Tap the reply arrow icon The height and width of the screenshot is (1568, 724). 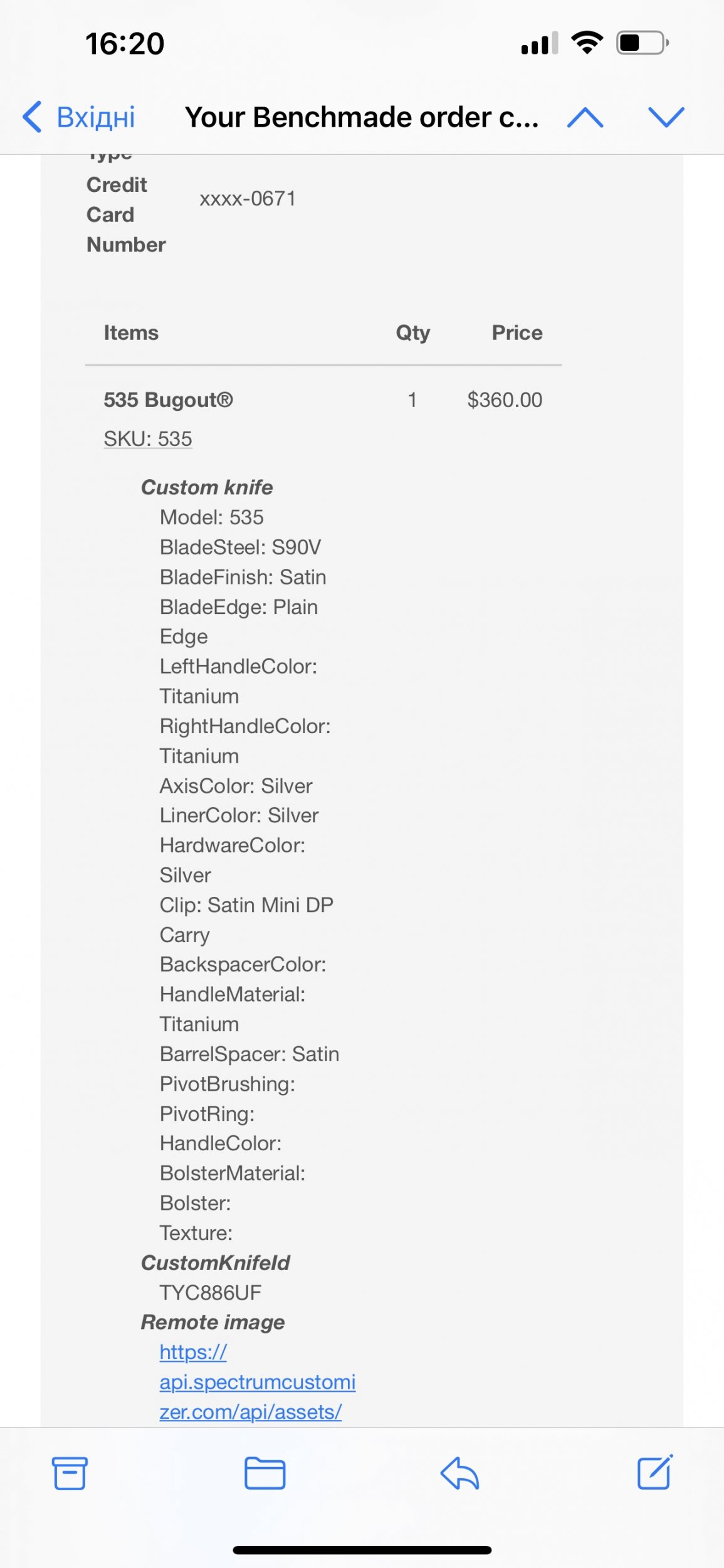459,1473
